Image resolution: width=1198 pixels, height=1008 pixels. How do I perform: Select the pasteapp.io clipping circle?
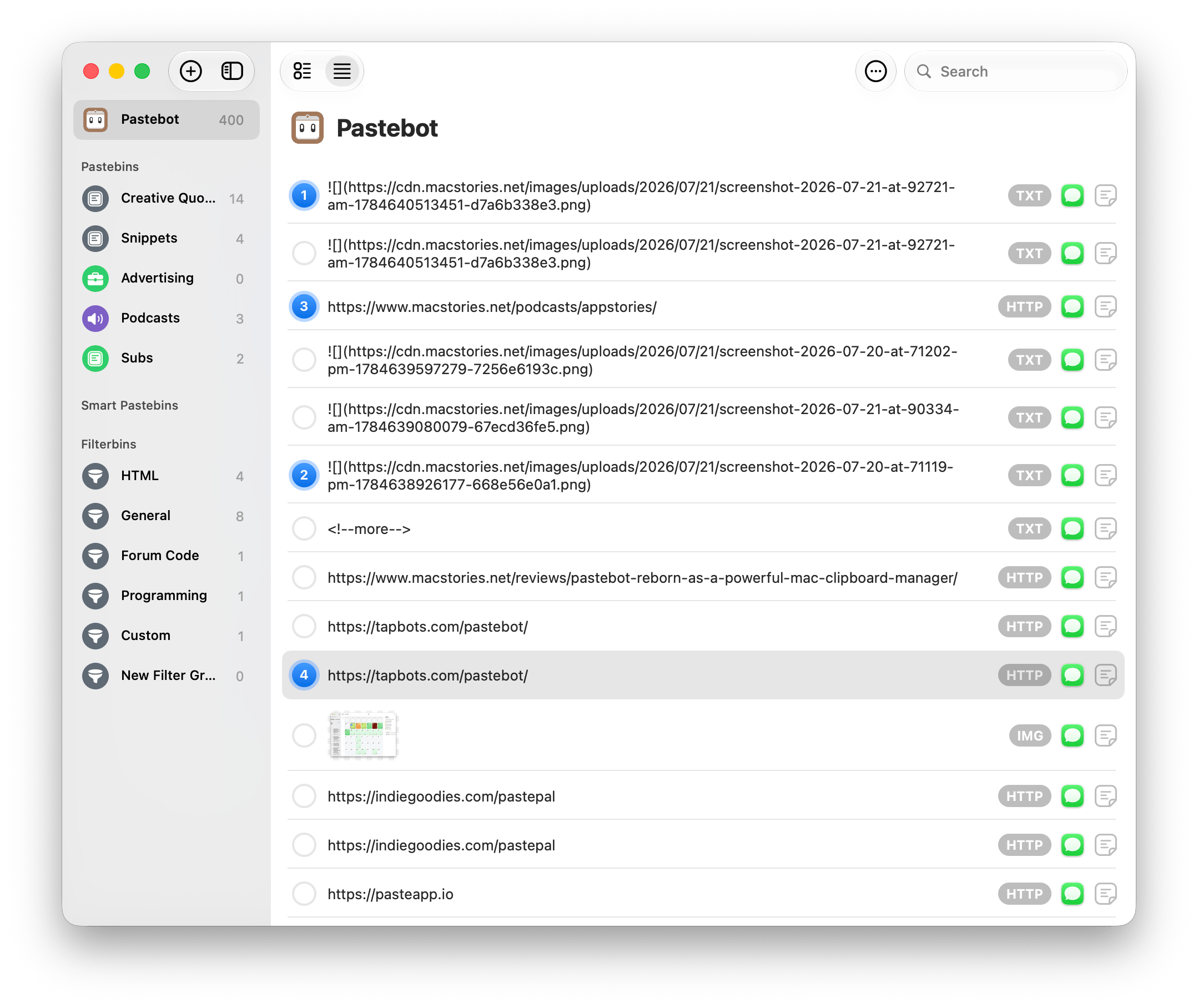click(x=304, y=894)
